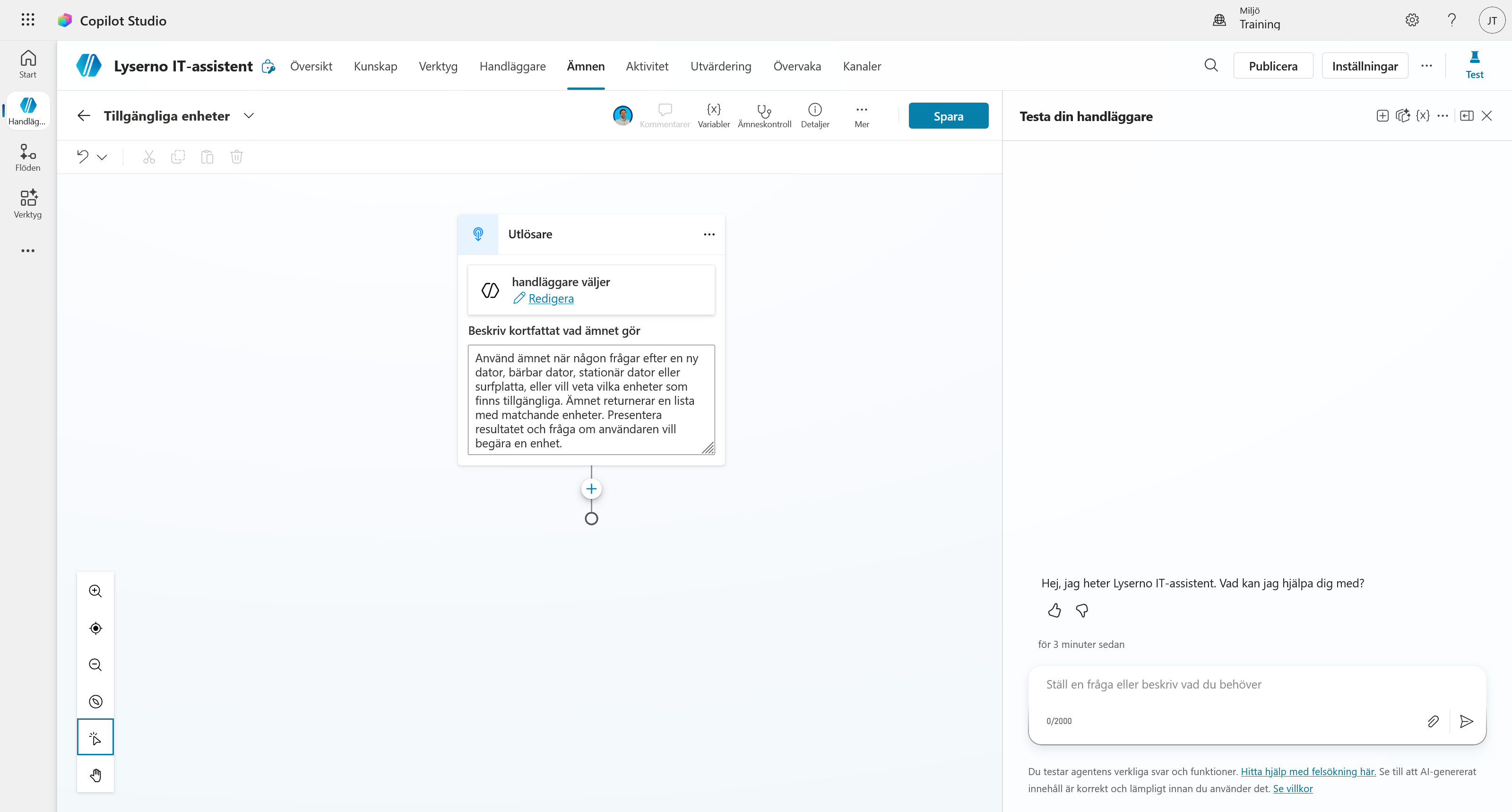
Task: Click the attachment paperclip in chat
Action: click(1433, 721)
